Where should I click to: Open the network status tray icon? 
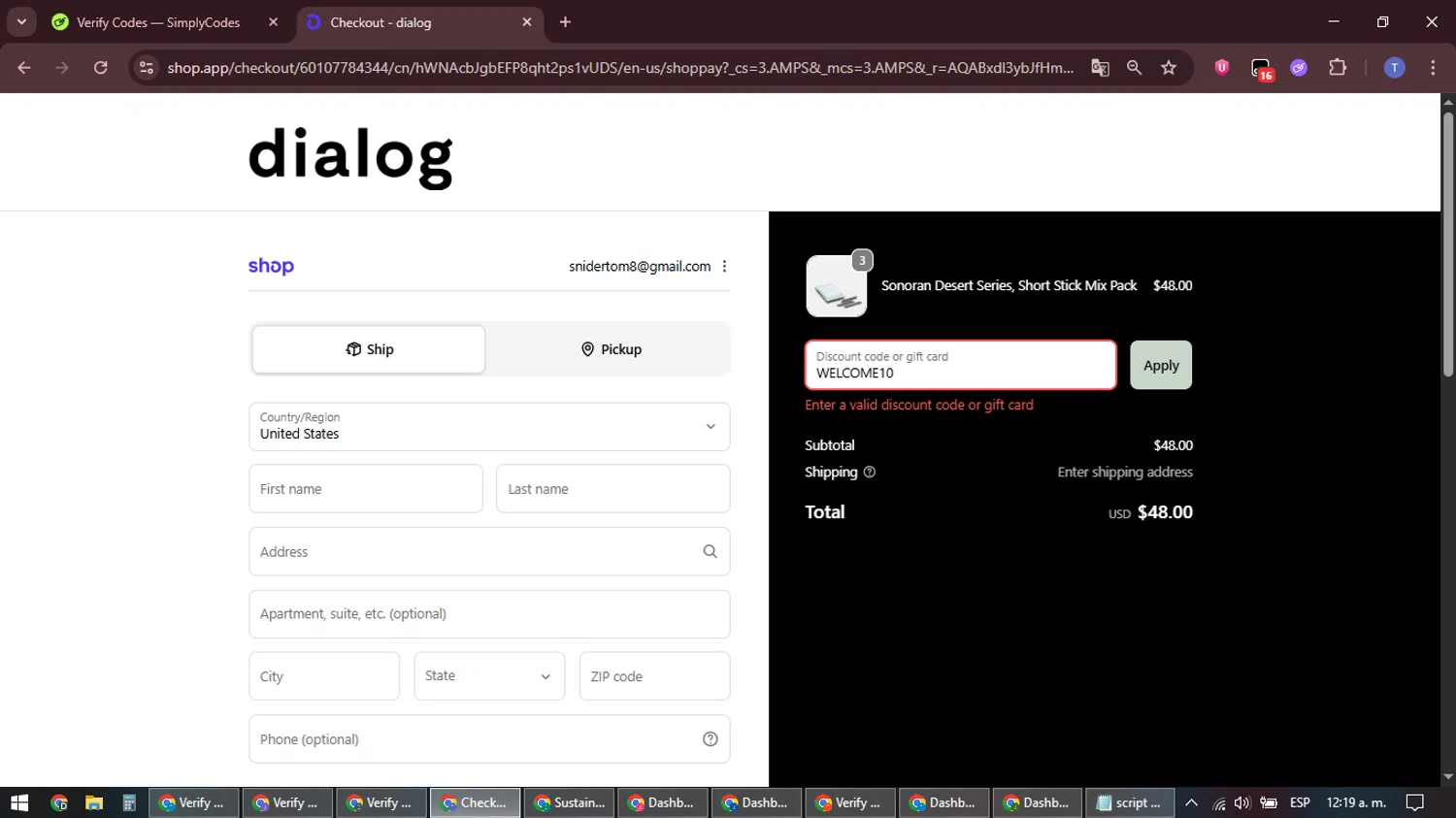pyautogui.click(x=1219, y=802)
